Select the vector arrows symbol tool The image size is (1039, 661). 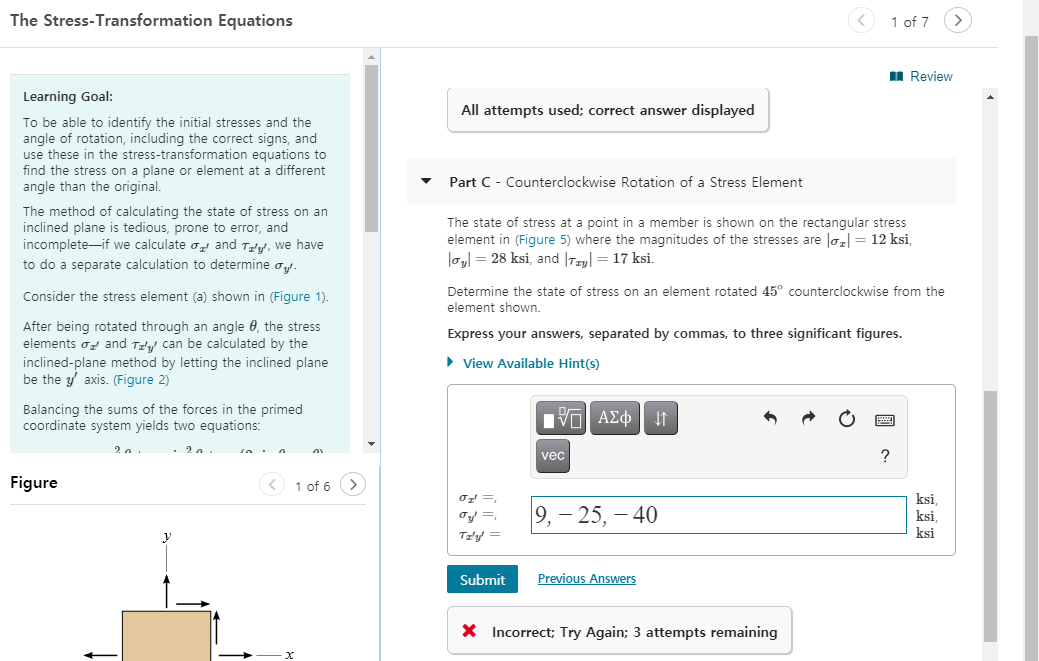pyautogui.click(x=661, y=417)
